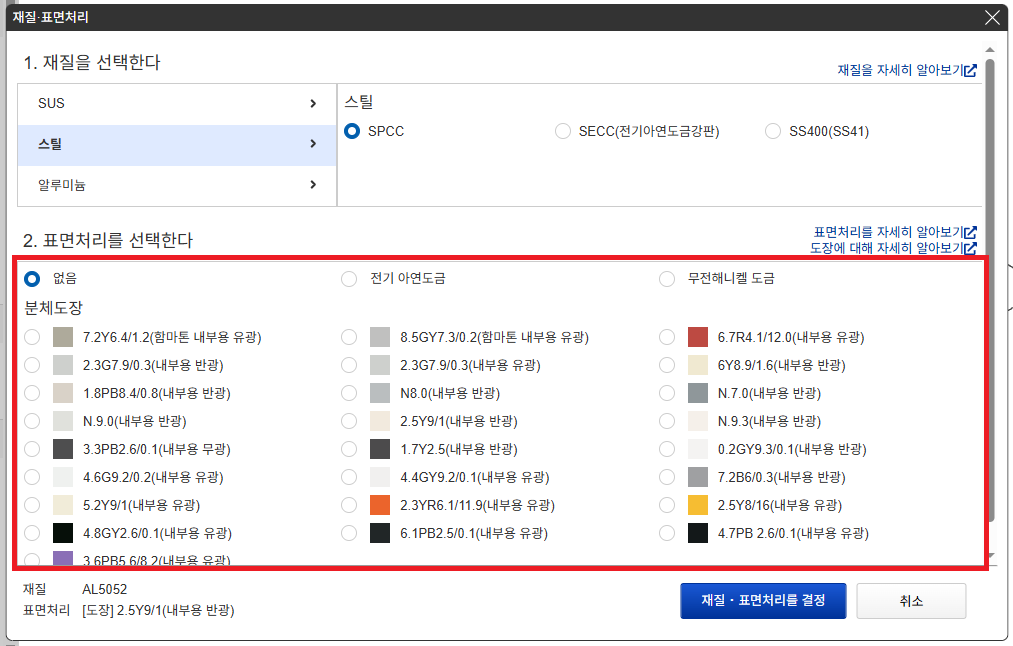This screenshot has height=646, width=1013.
Task: Select the SECC(전기아연도금강판) radio button
Action: [563, 131]
